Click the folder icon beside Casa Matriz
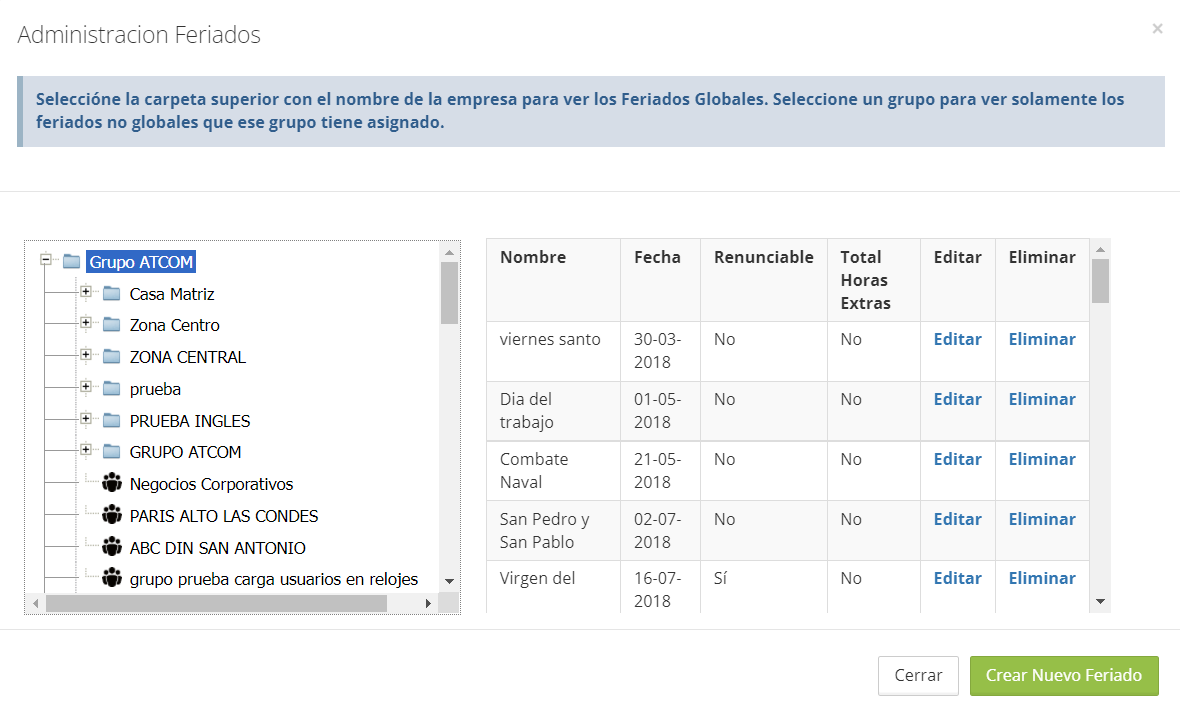The image size is (1180, 703). click(111, 294)
